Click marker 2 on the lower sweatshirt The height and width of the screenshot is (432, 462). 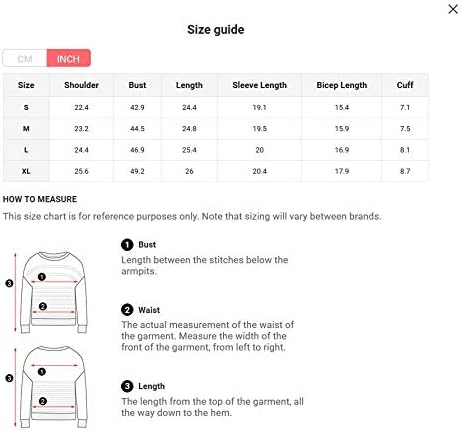42,401
